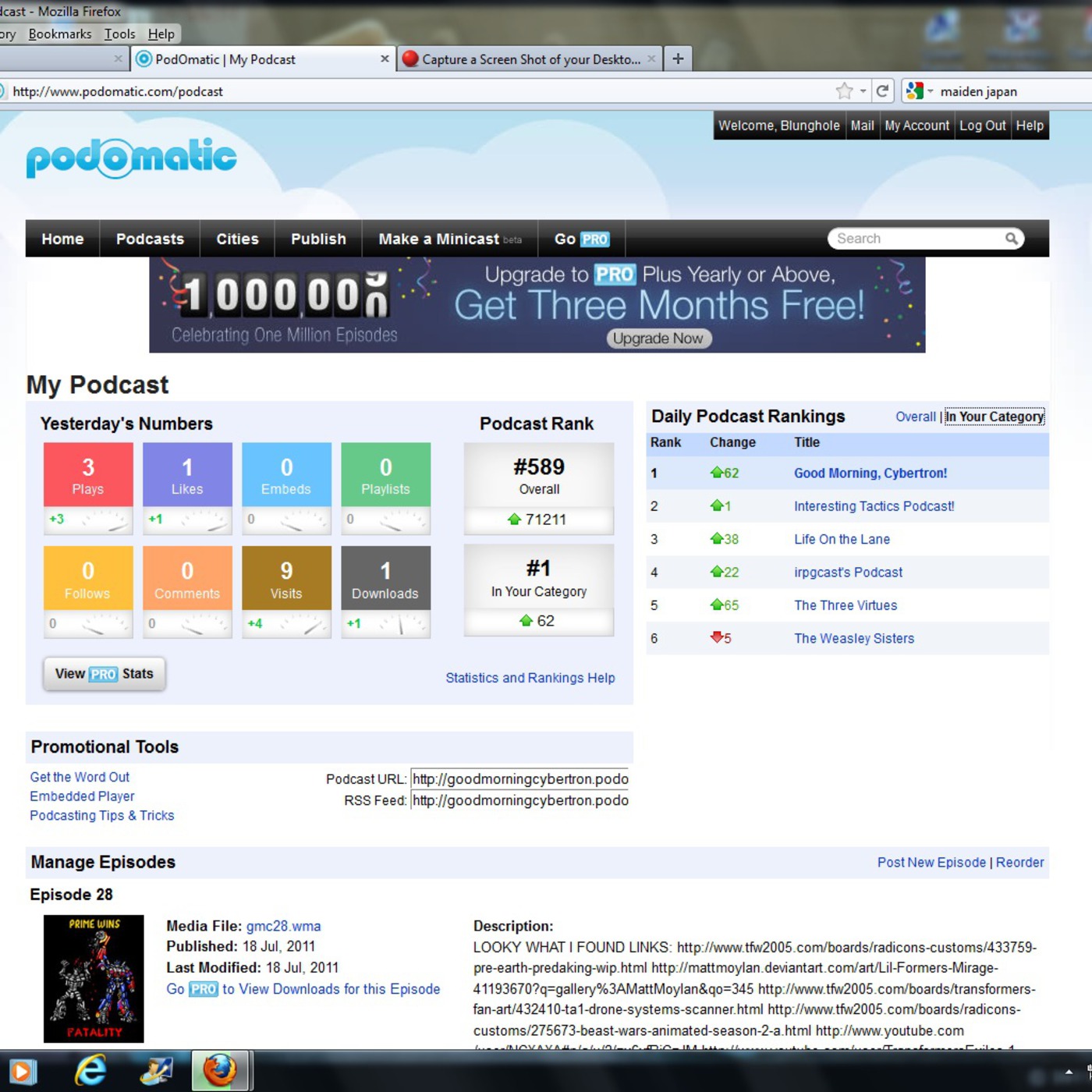This screenshot has width=1092, height=1092.
Task: Open the Publish nav item
Action: (318, 239)
